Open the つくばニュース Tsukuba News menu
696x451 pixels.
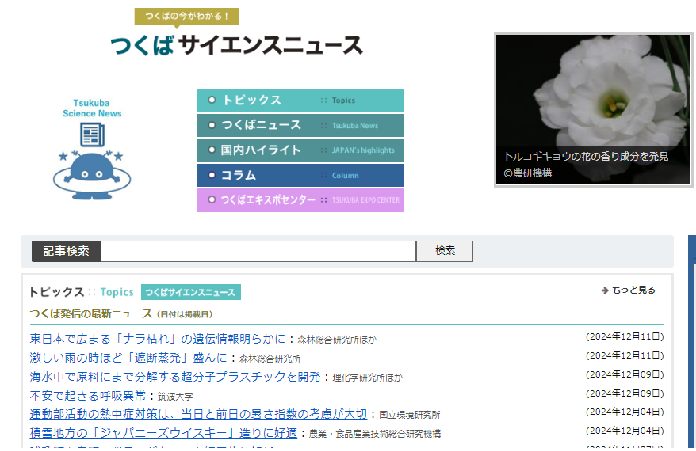pos(301,125)
